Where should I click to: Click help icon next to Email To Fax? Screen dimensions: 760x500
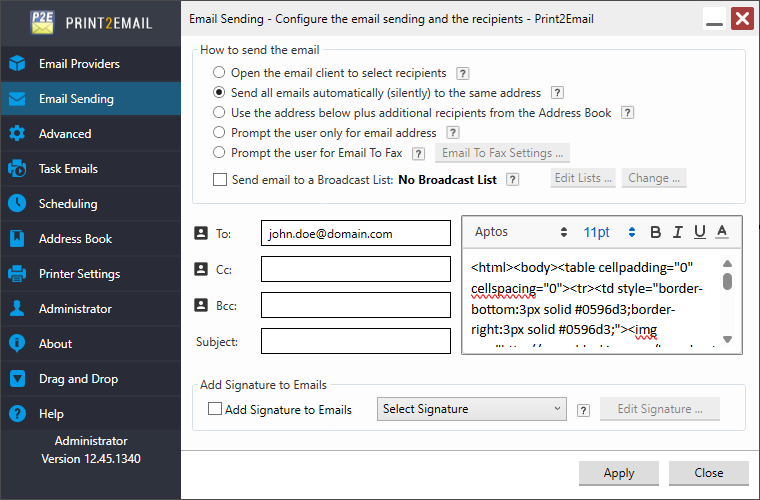(x=418, y=153)
